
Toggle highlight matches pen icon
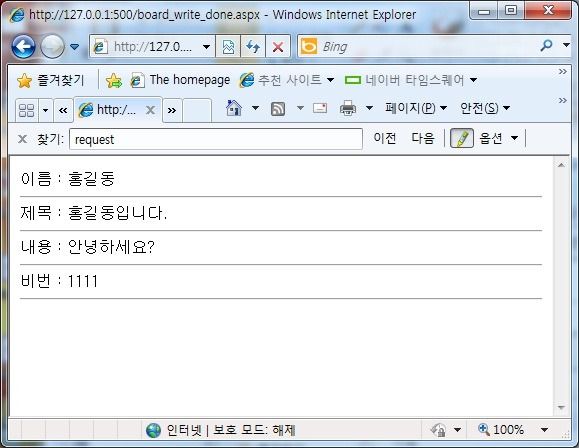point(462,138)
